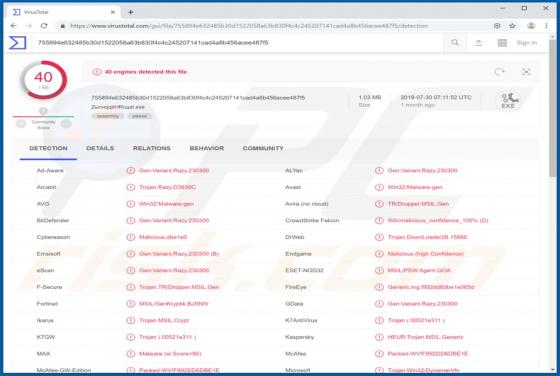560x376 pixels.
Task: Click the Ad-Aware engine name
Action: (x=50, y=171)
